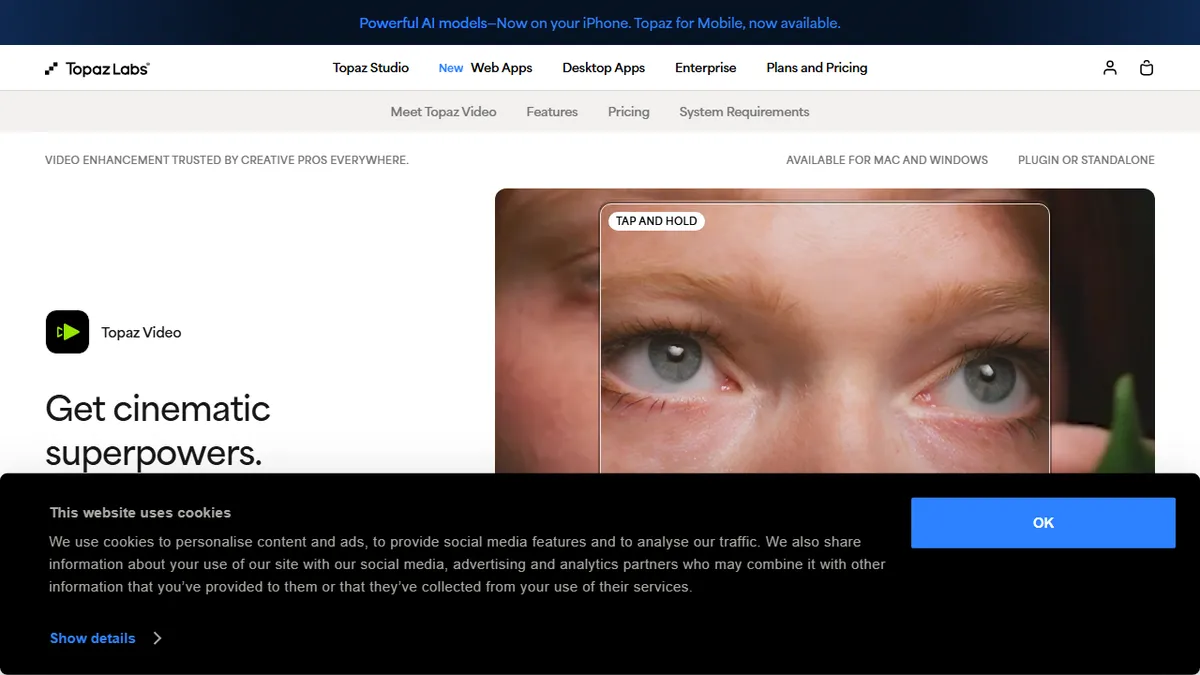This screenshot has height=675, width=1200.
Task: Open the shopping bag cart icon
Action: 1147,68
